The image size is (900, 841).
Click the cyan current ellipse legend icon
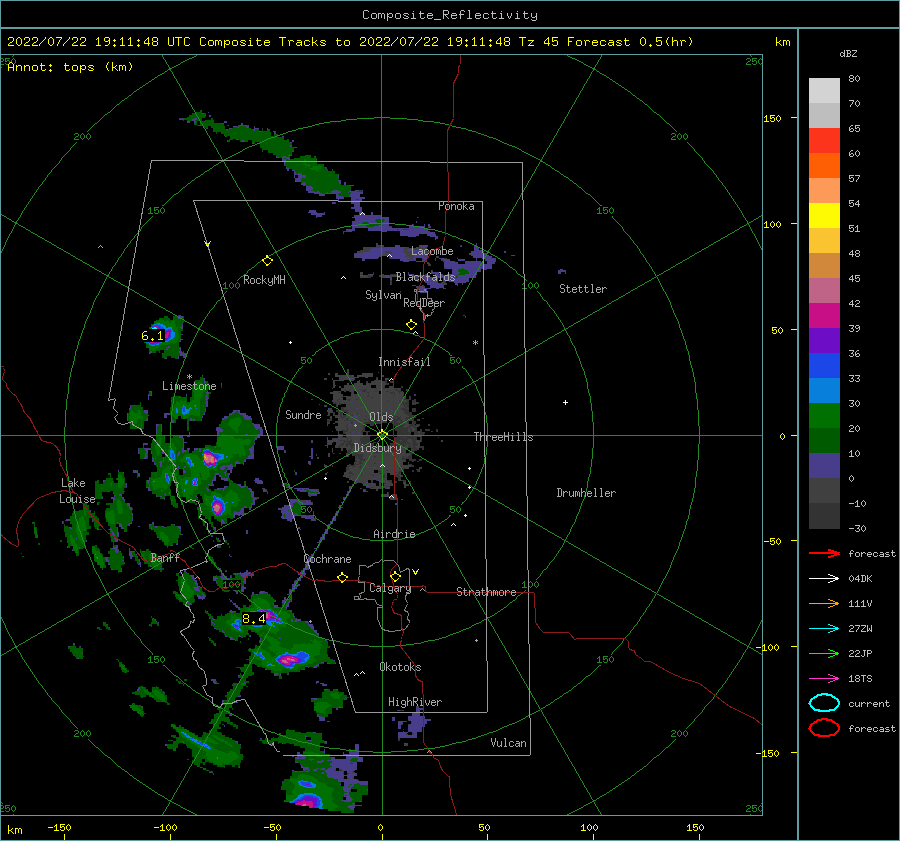click(x=824, y=703)
